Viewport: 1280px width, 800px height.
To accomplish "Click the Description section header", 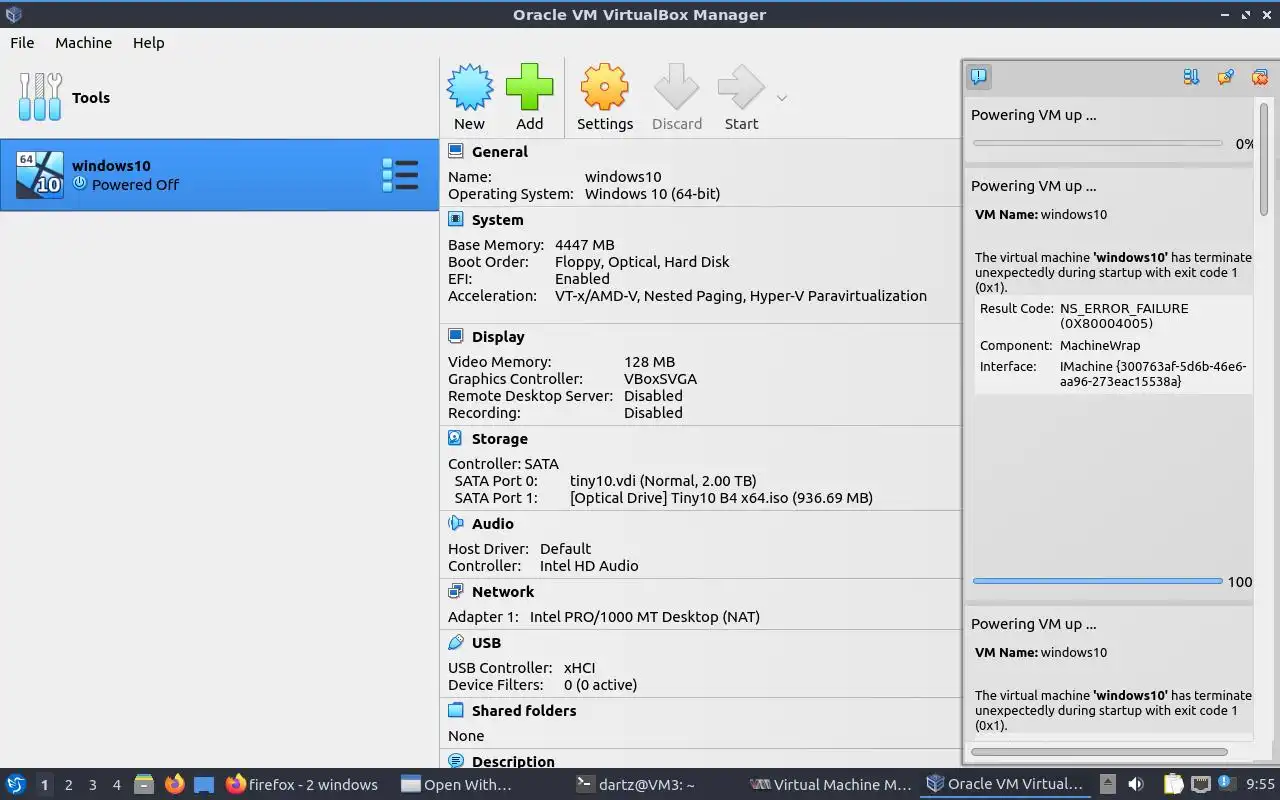I will 513,761.
